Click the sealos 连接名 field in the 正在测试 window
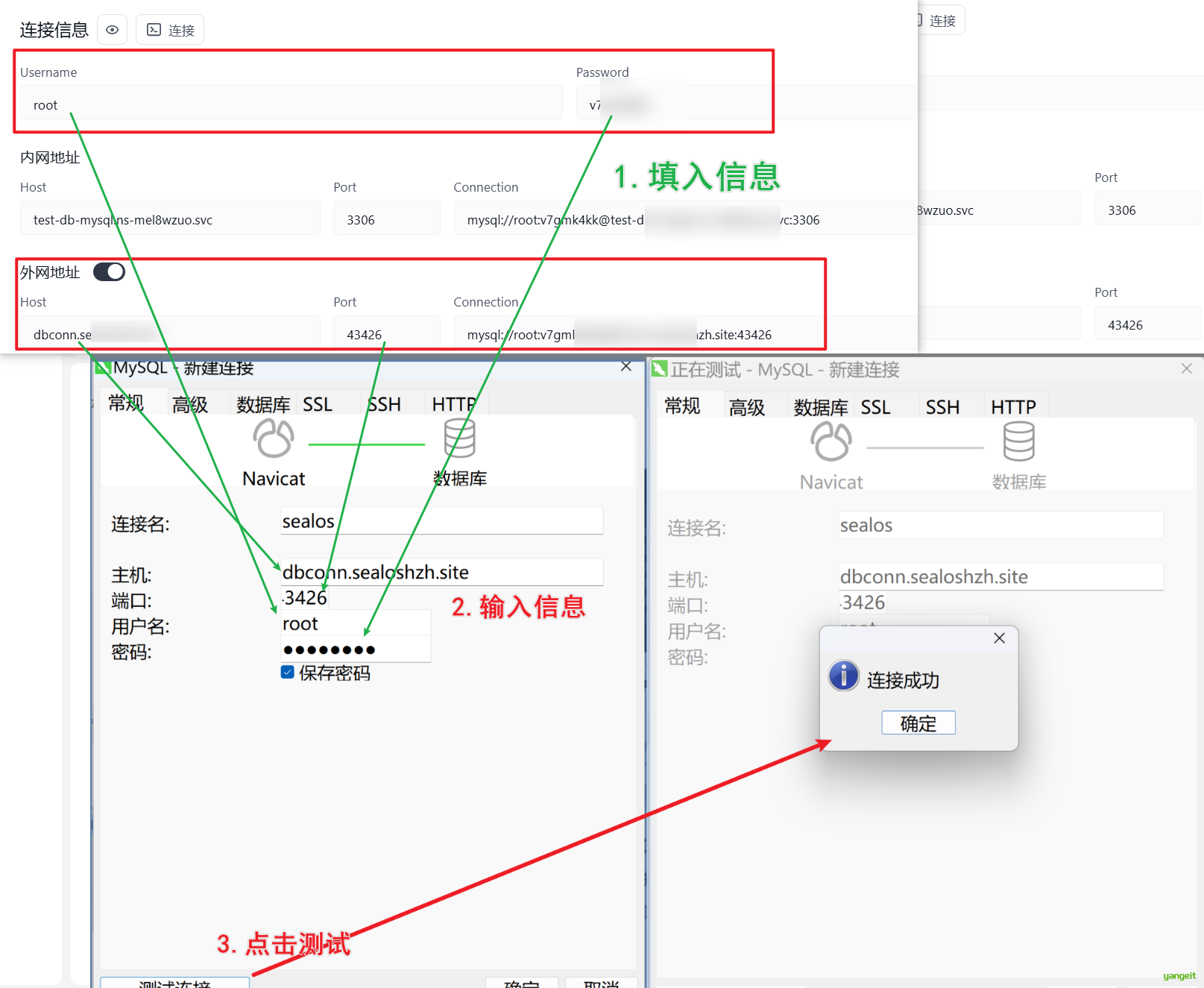Screen dimensions: 1204x988 (1000, 525)
